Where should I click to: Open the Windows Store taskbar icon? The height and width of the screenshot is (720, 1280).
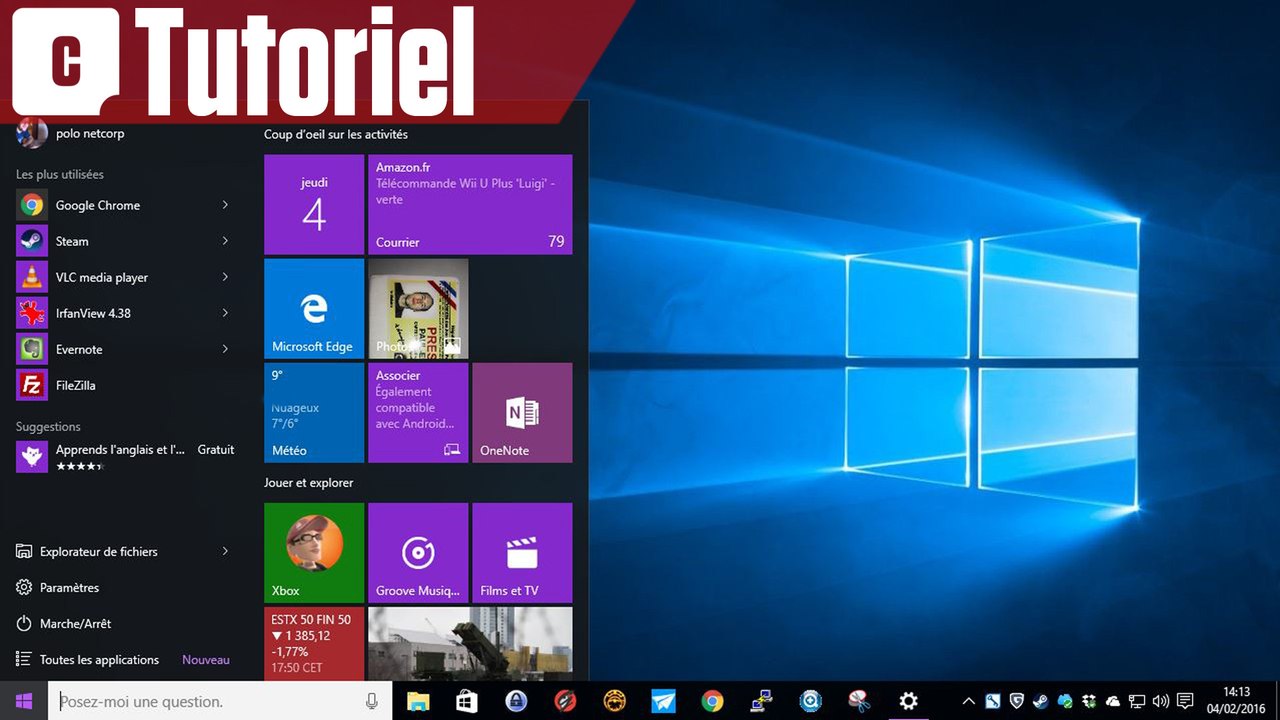(467, 701)
